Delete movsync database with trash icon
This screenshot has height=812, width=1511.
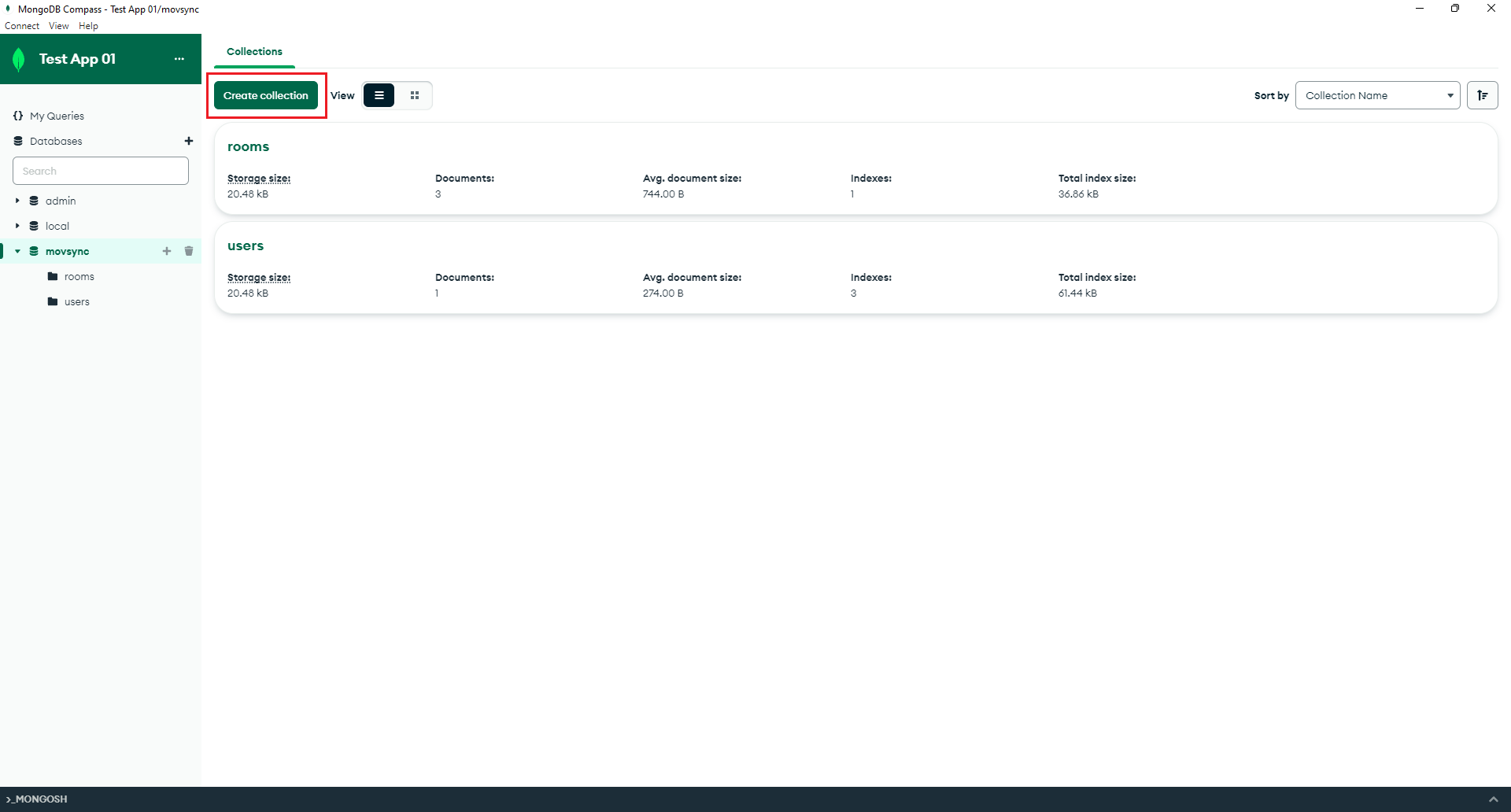point(189,251)
